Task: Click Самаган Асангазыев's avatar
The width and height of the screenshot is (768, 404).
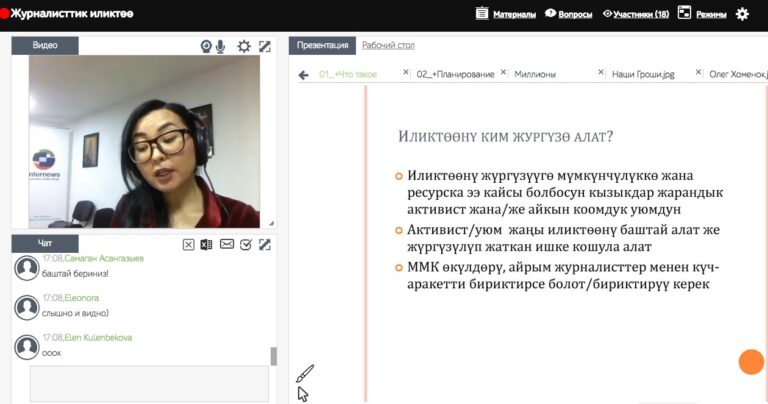Action: [26, 268]
